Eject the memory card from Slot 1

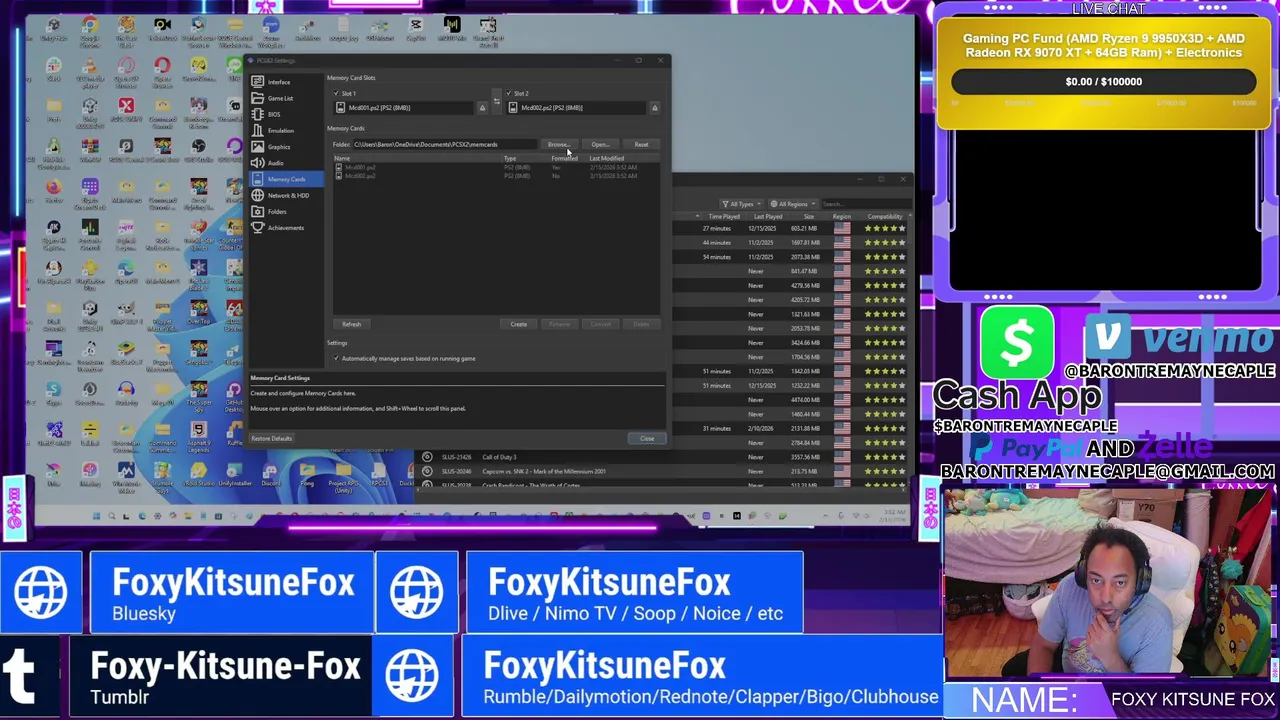(482, 108)
